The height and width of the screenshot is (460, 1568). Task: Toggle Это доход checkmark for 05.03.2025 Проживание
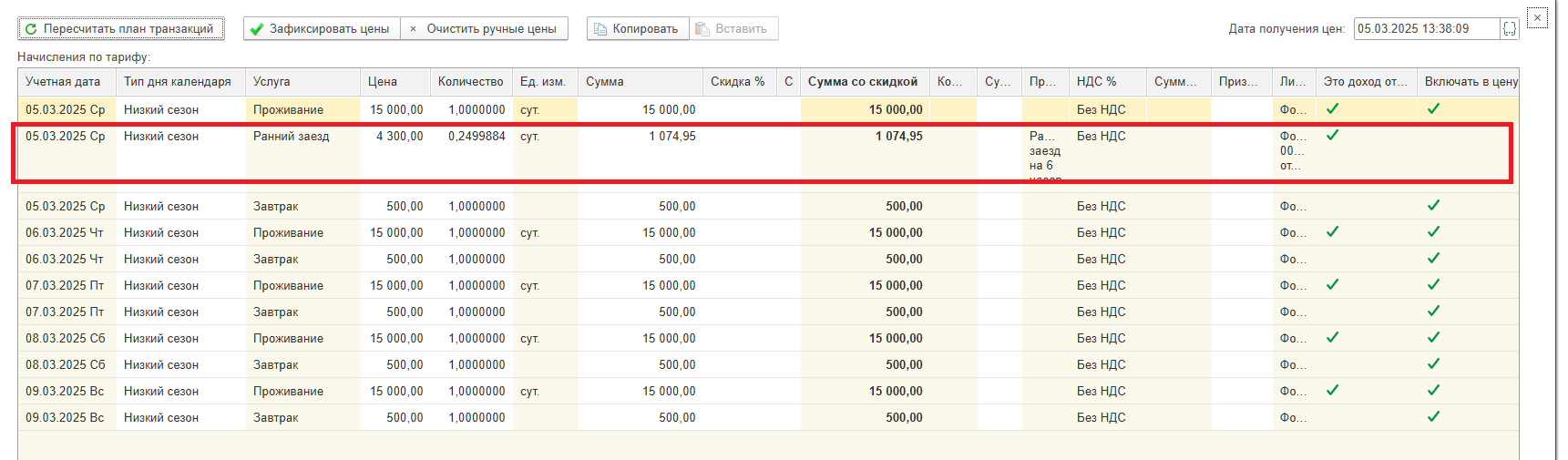[x=1332, y=108]
